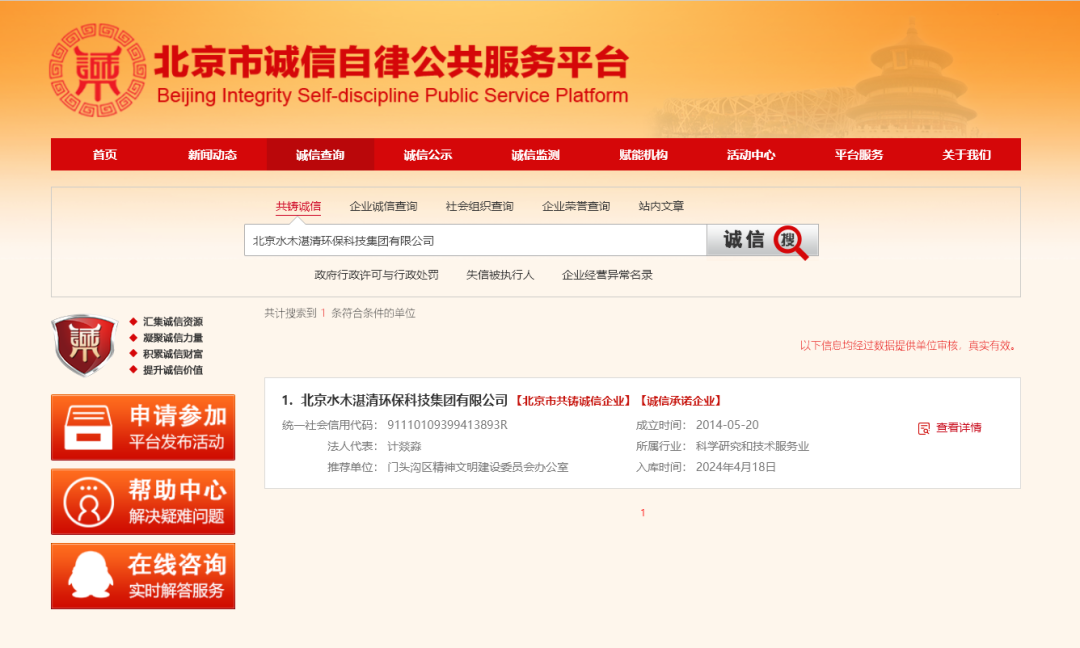Open 诚信监测 navigation menu item
Viewport: 1080px width, 648px height.
tap(535, 155)
